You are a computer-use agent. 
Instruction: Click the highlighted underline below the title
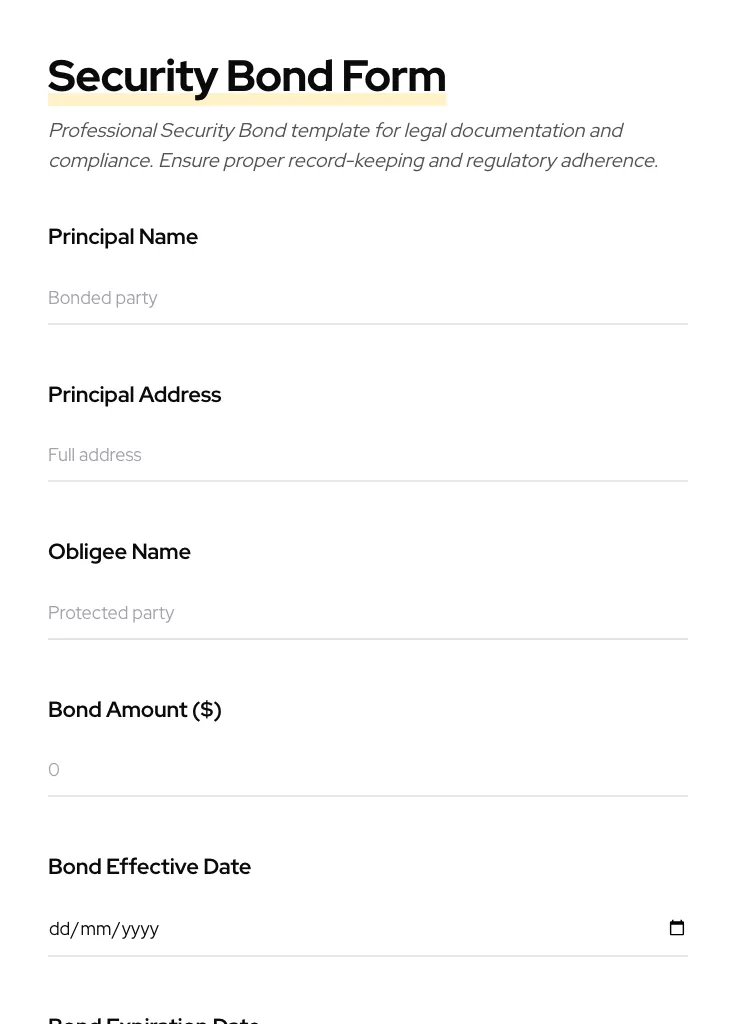(x=247, y=100)
